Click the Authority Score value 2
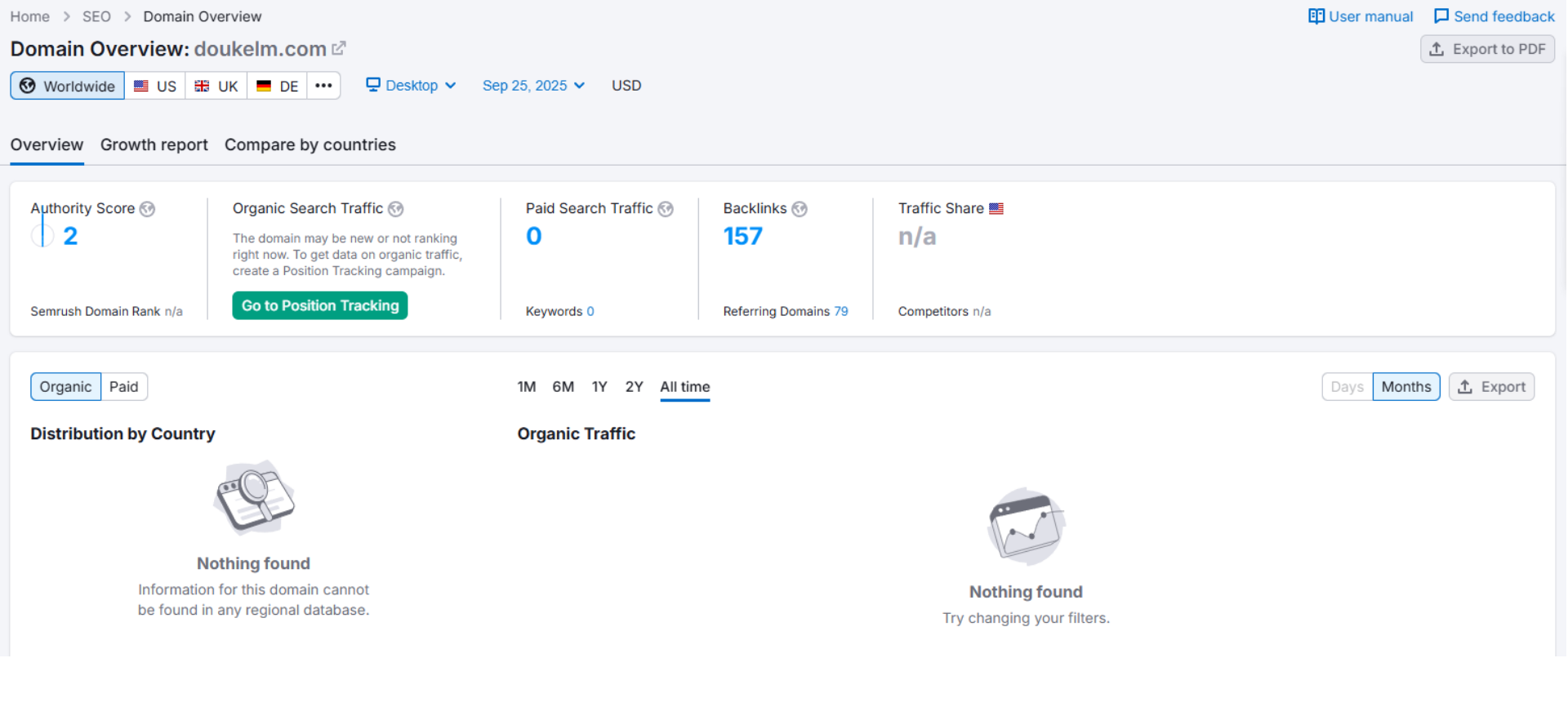This screenshot has width=1568, height=707. click(x=70, y=236)
